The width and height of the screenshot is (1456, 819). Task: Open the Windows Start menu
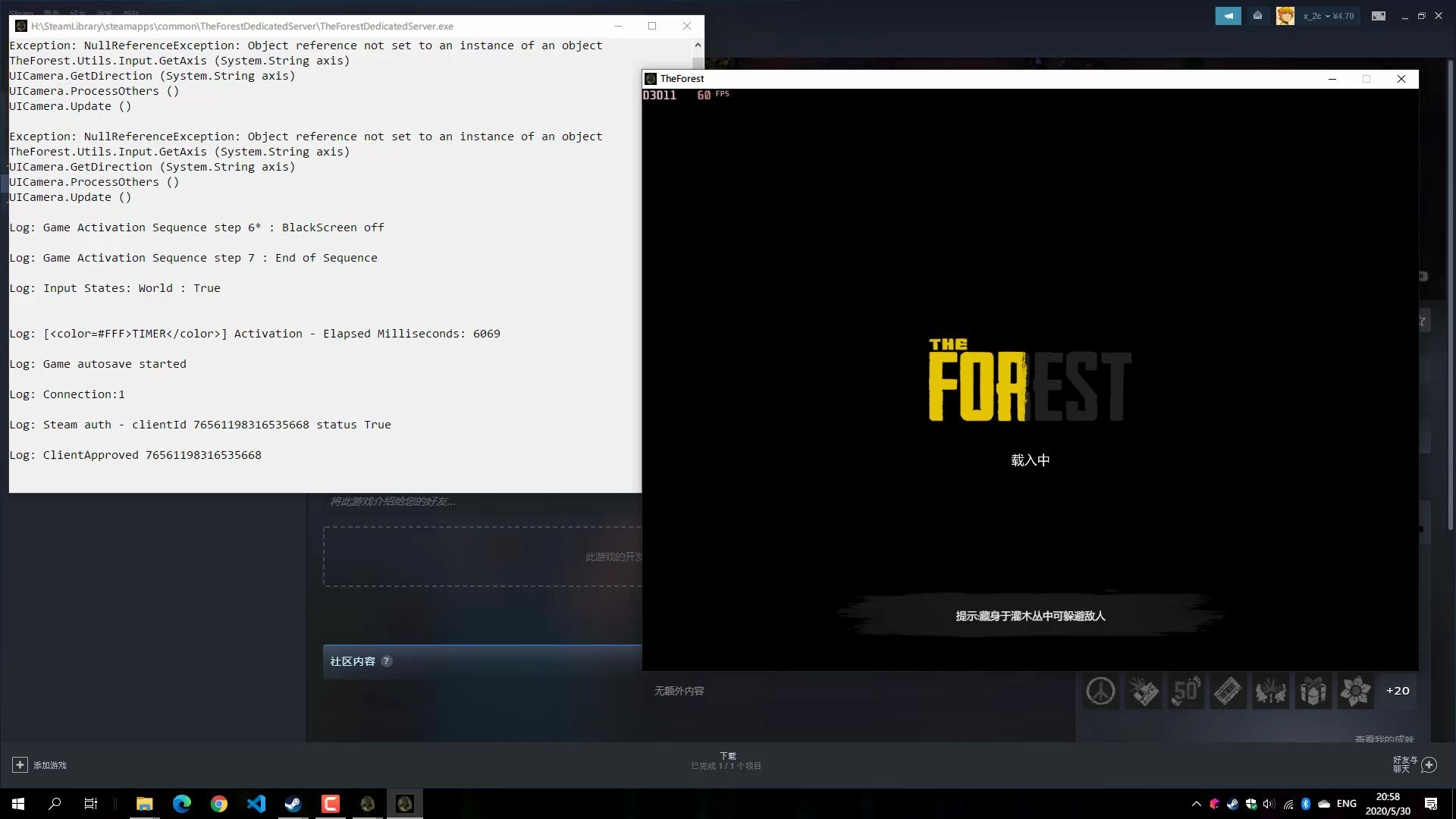pos(18,804)
